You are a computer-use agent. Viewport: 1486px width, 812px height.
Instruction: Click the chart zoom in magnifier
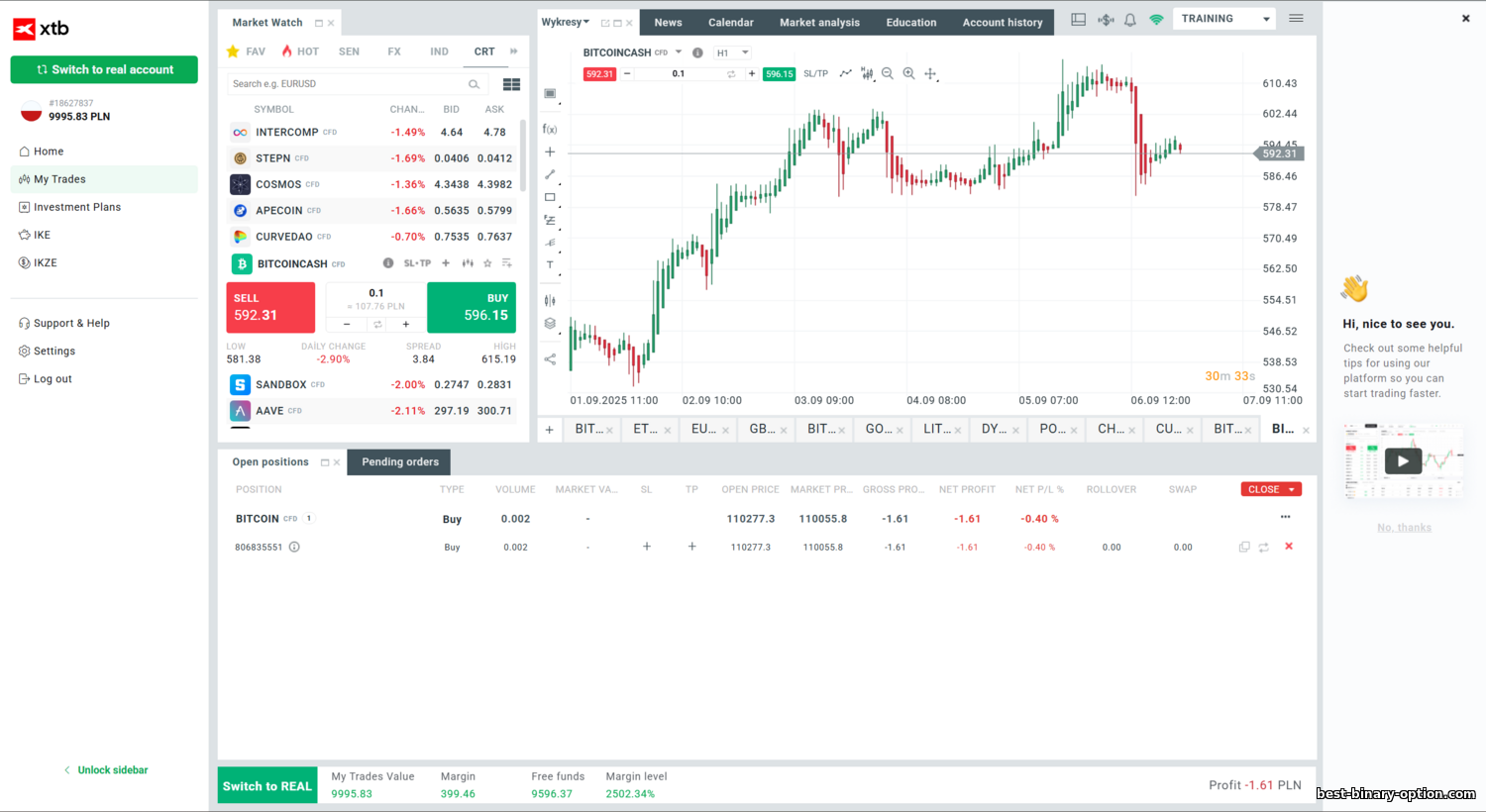pos(908,73)
